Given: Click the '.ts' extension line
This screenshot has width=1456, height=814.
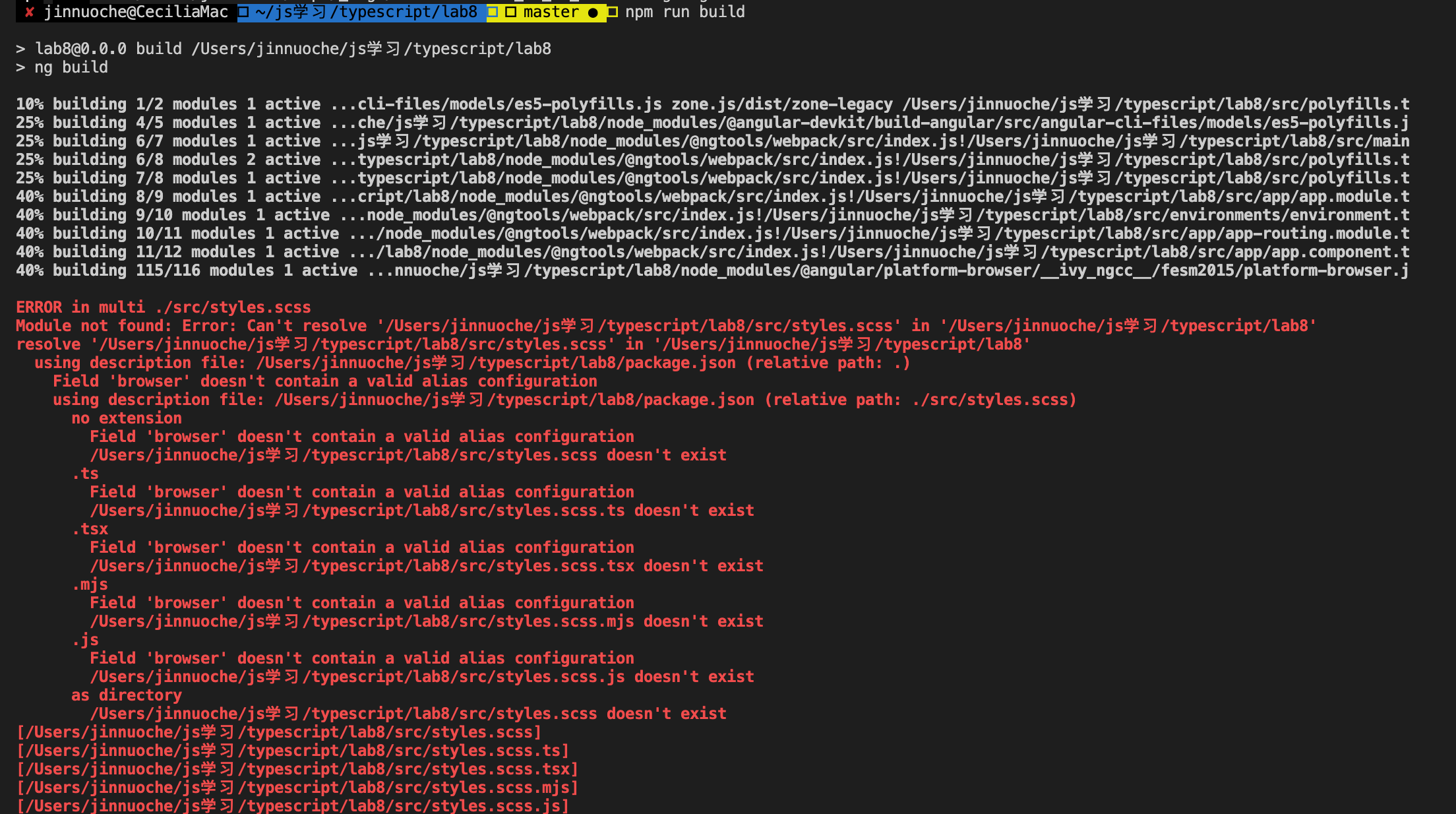Looking at the screenshot, I should [85, 474].
